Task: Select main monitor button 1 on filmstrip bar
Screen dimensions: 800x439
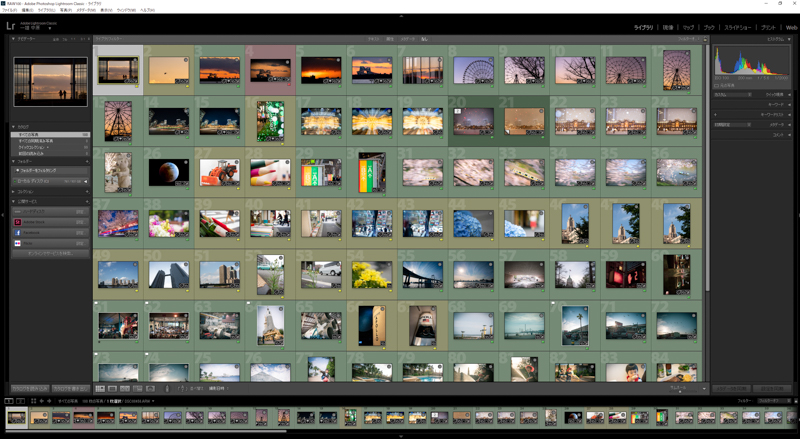Action: tap(9, 401)
